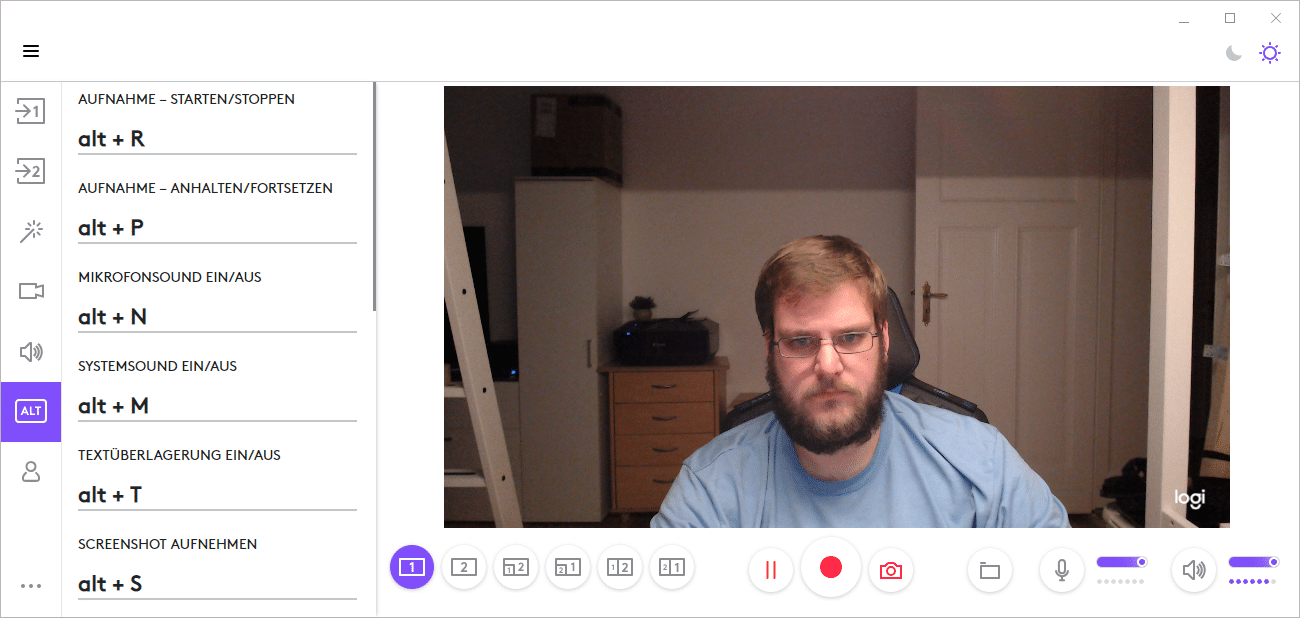Open Source 2 settings in sidebar

coord(31,172)
